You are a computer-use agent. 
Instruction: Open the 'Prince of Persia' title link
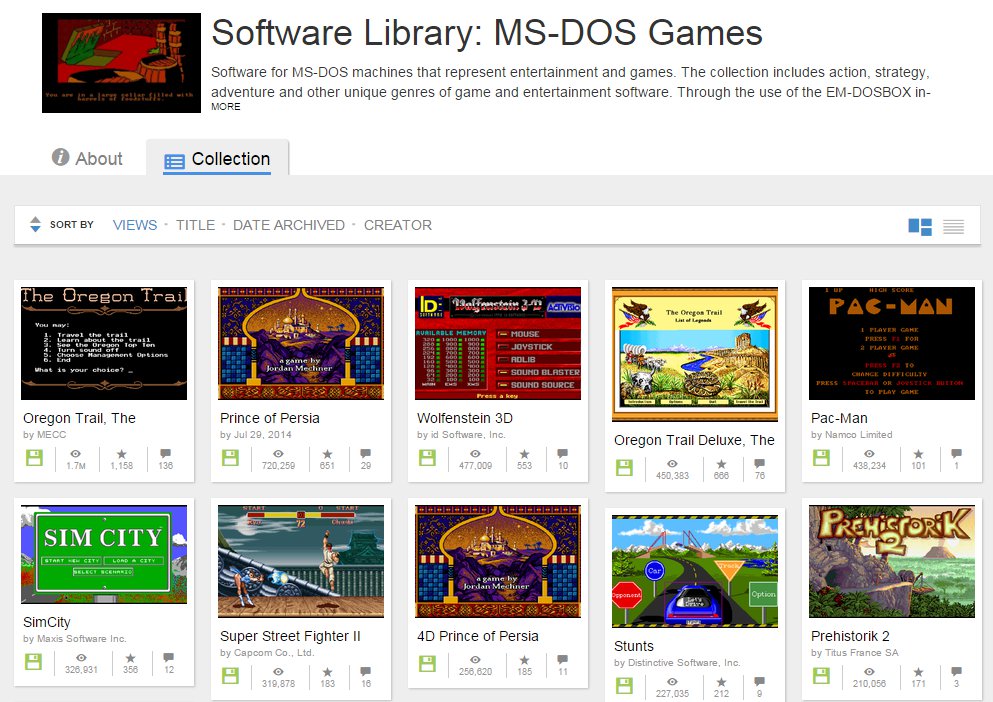click(270, 418)
